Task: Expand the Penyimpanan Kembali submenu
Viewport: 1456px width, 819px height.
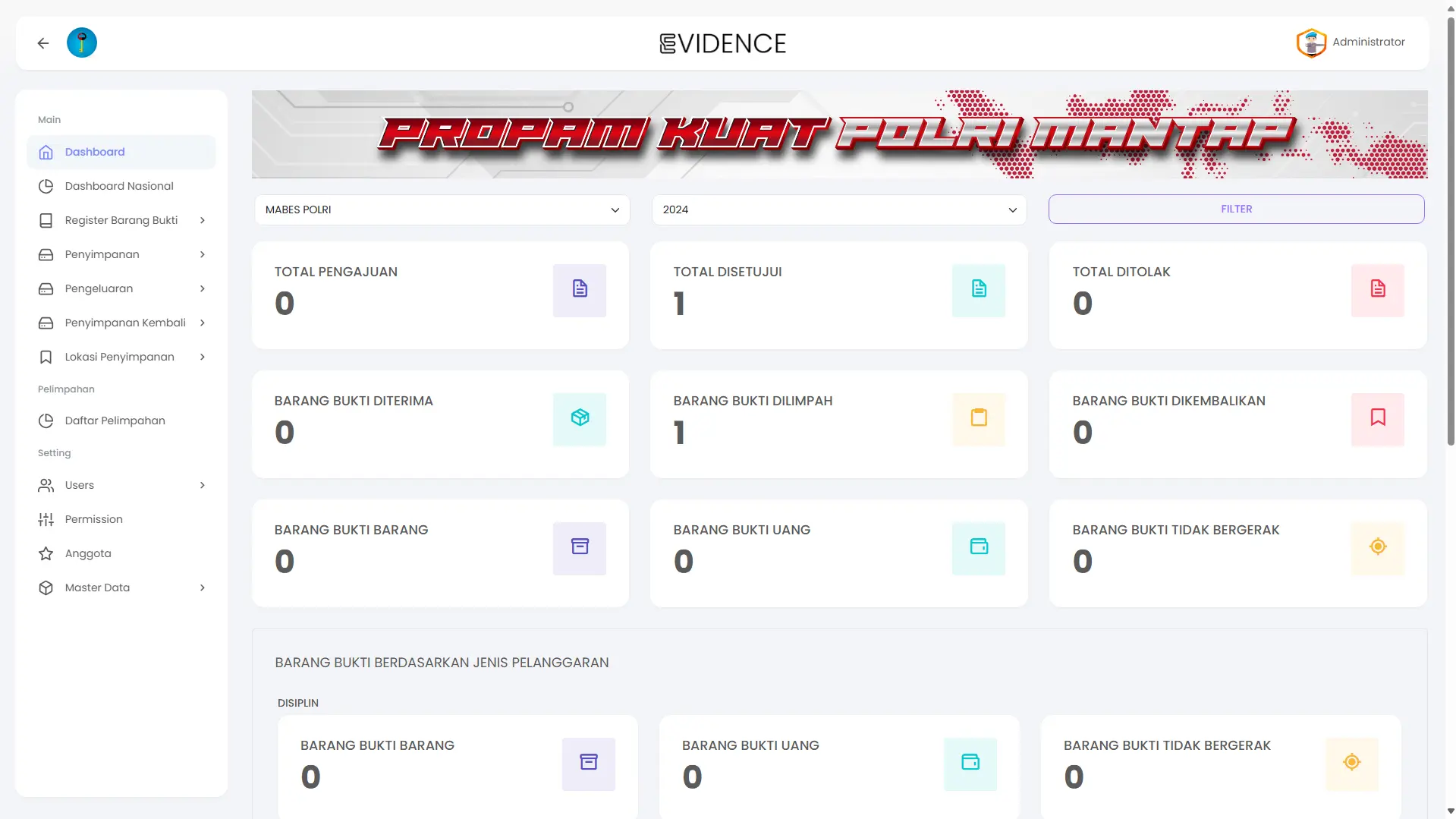Action: (x=202, y=323)
